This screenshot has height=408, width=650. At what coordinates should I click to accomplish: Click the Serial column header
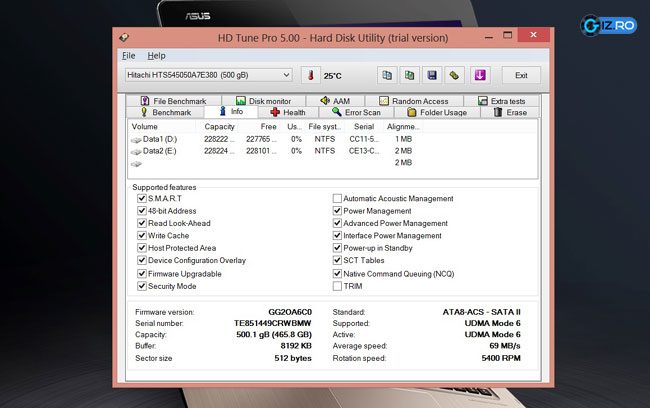(x=364, y=126)
